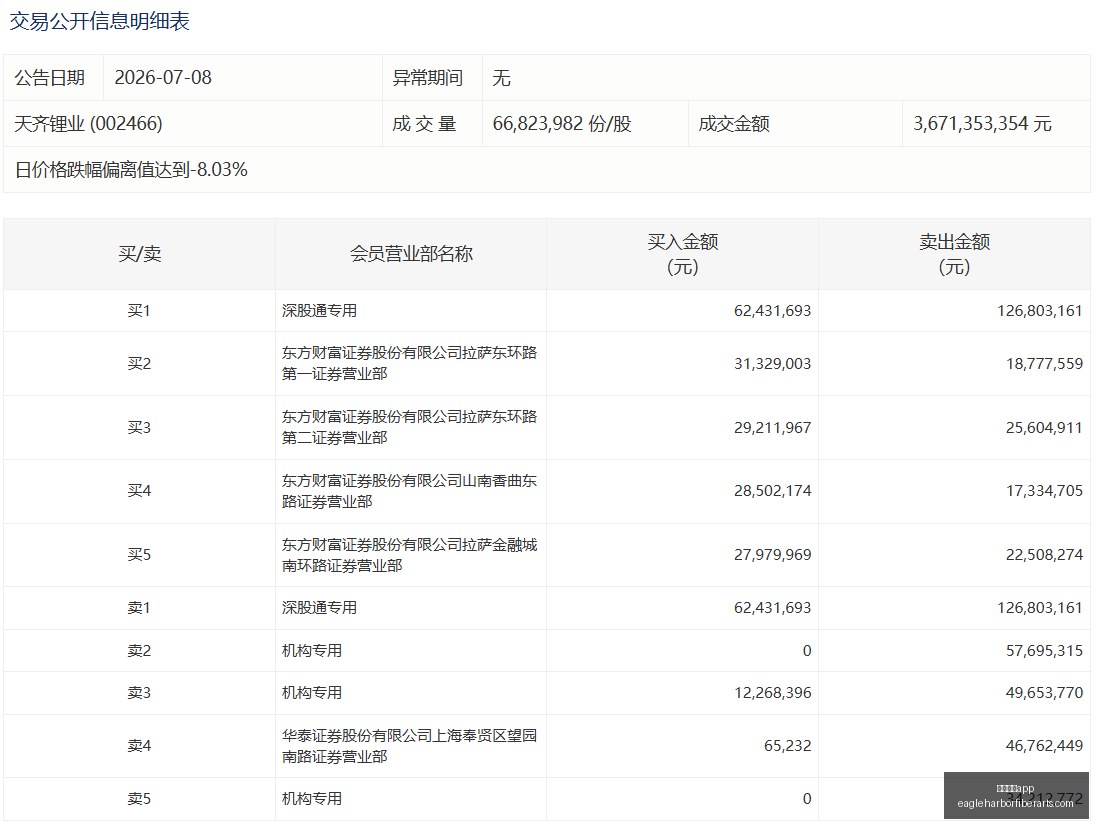Viewport: 1100px width, 830px height.
Task: Select the 卖4 row label
Action: (139, 745)
